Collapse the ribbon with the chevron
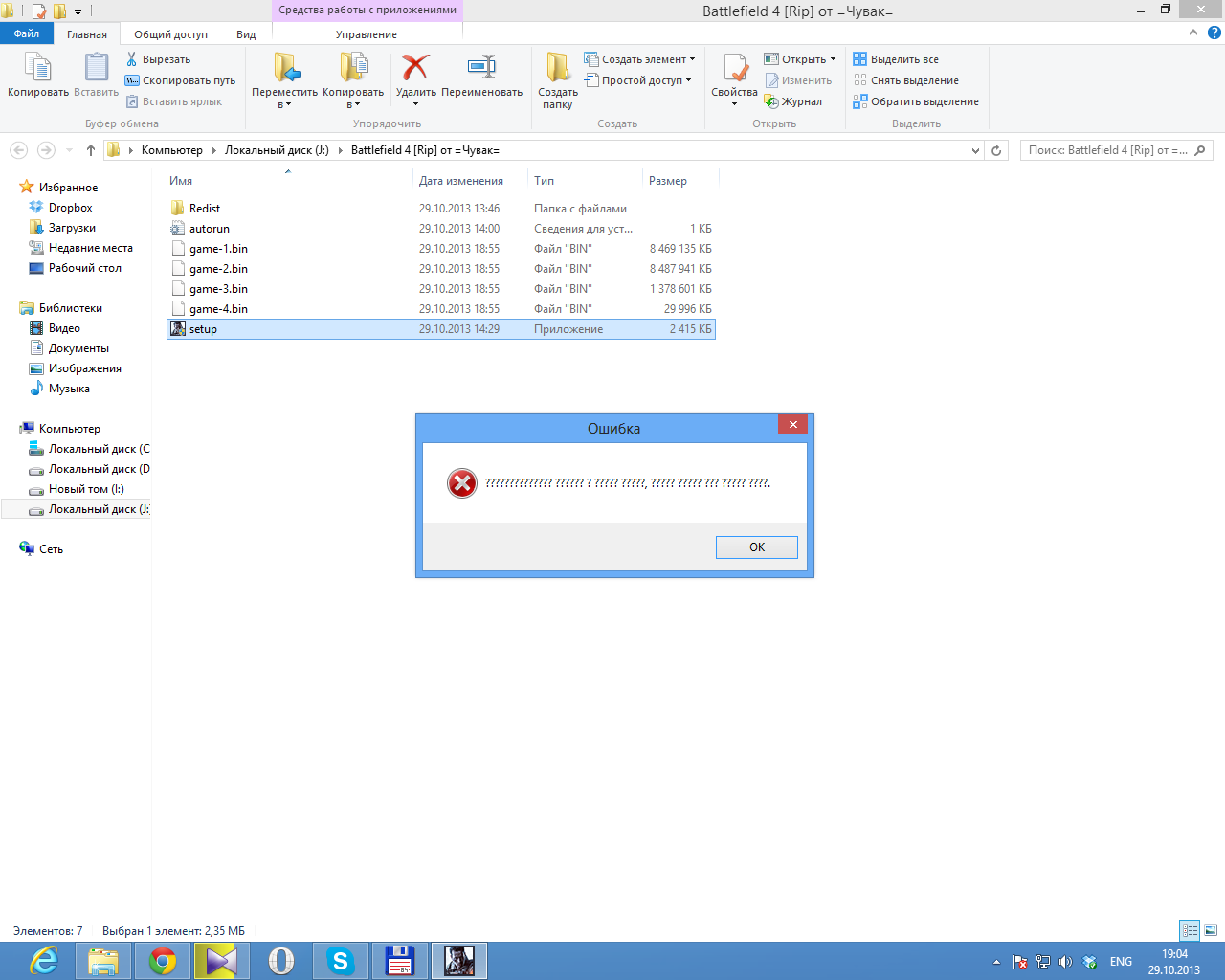This screenshot has width=1225, height=980. [1192, 33]
